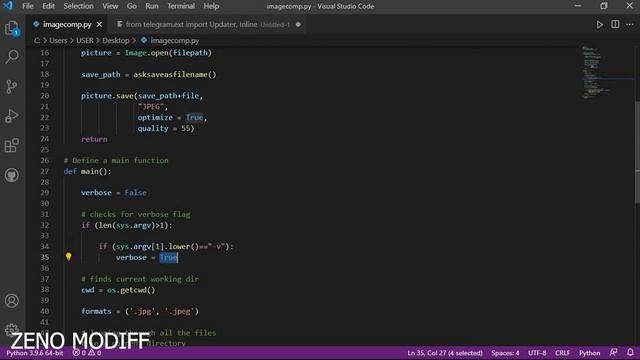The height and width of the screenshot is (360, 640).
Task: Expand the imagecomp.py breadcrumb
Action: (x=174, y=40)
